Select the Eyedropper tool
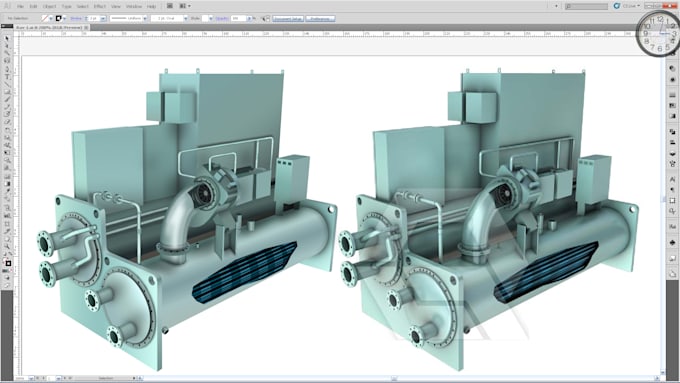The width and height of the screenshot is (680, 383). coord(7,191)
